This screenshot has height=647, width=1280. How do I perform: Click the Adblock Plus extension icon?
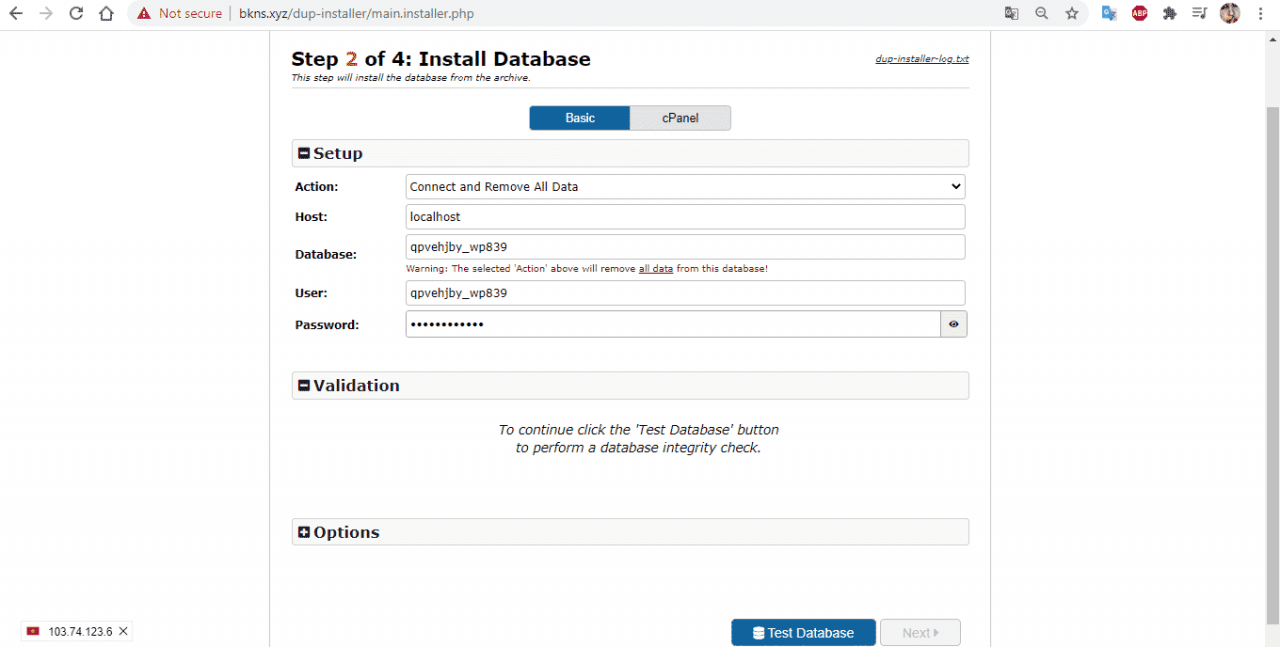click(1139, 13)
